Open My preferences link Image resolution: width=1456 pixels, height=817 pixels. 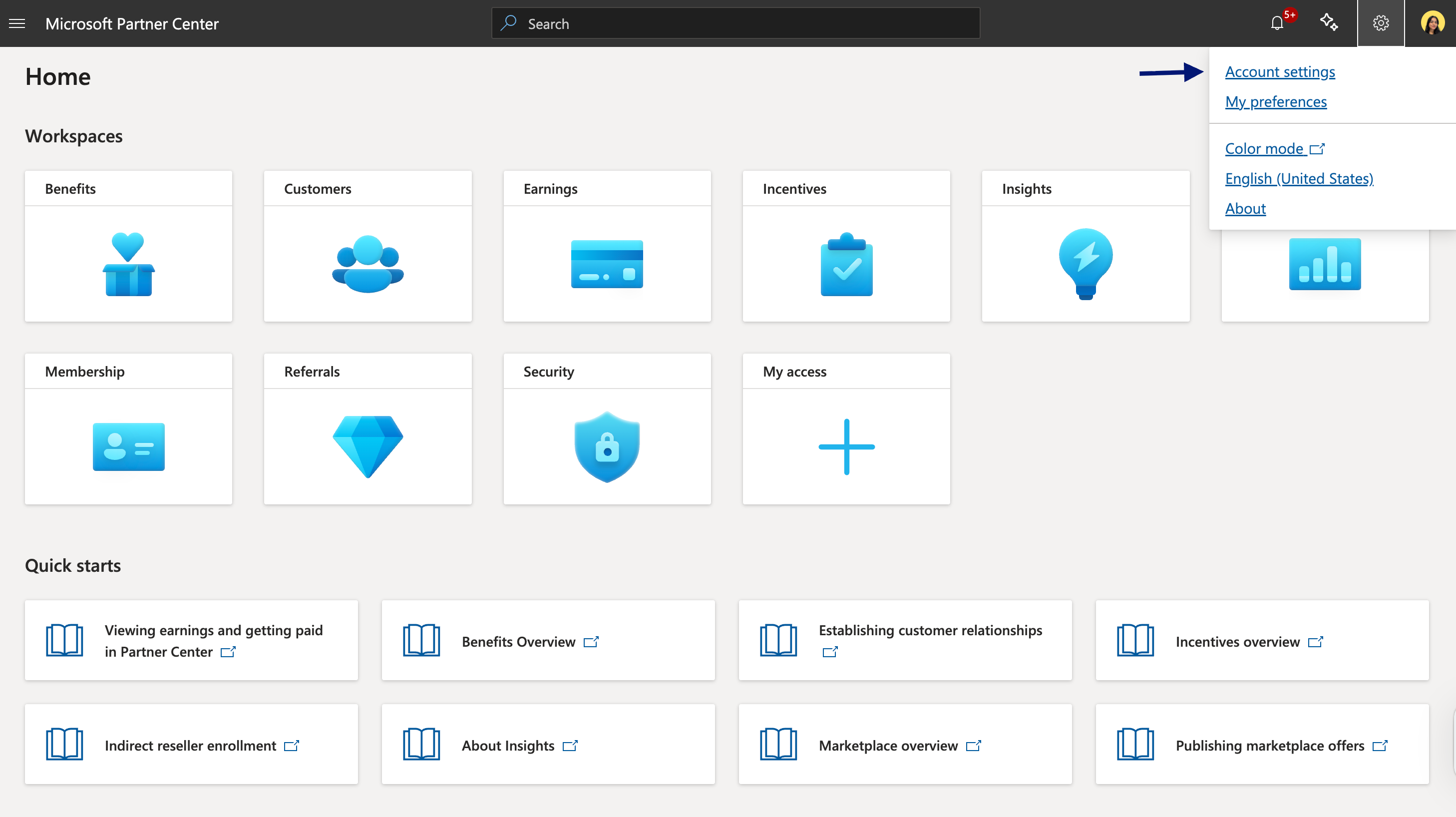coord(1276,102)
